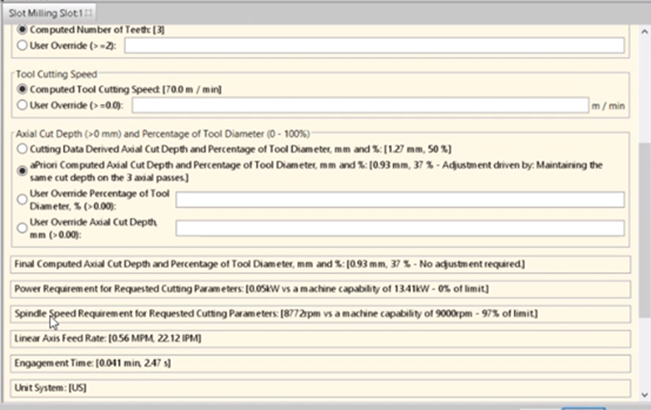Select aPriori Computed Axial Cut Depth option
The image size is (651, 410).
(22, 171)
